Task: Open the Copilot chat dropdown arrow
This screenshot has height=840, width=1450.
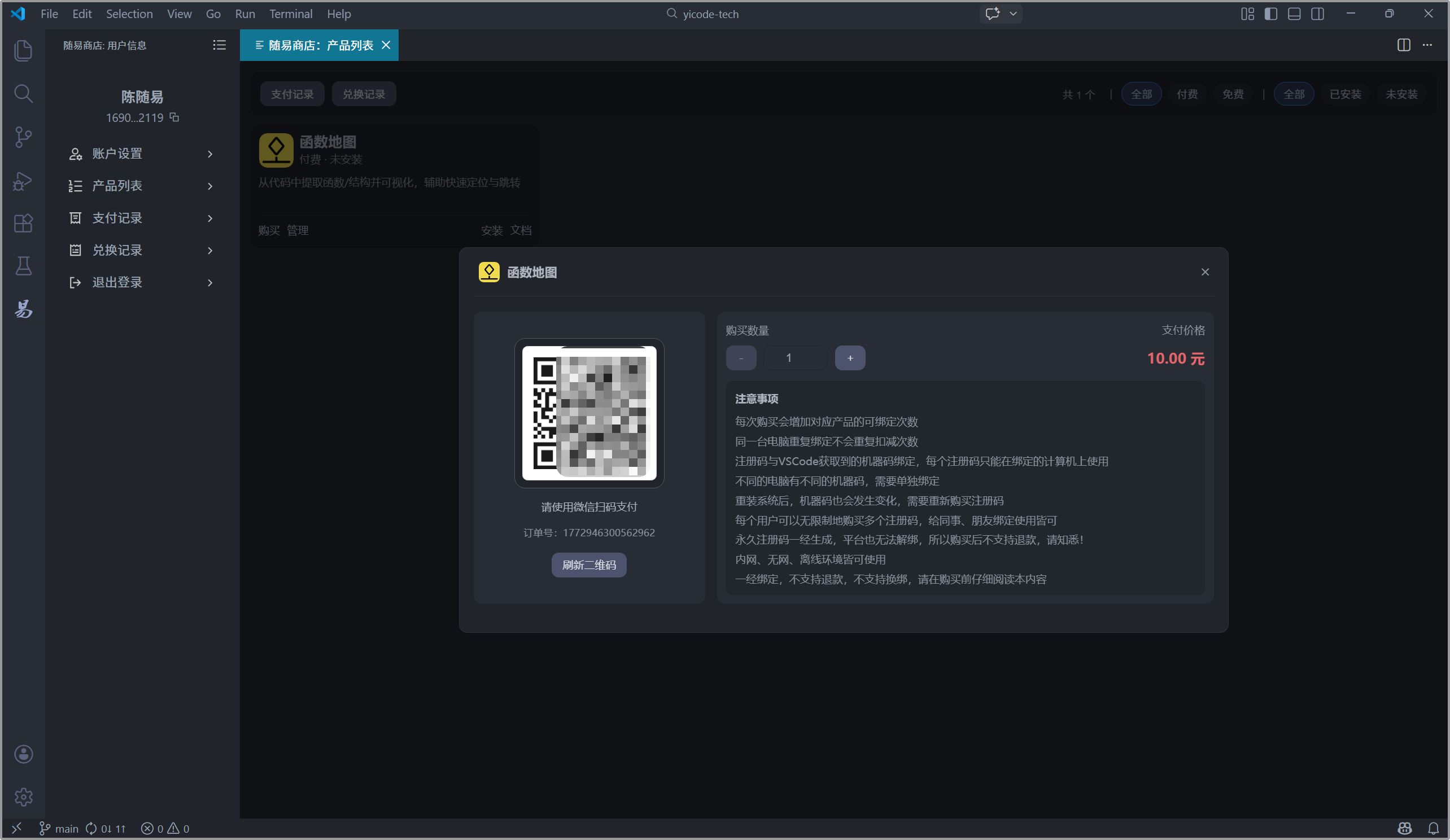Action: (1014, 14)
